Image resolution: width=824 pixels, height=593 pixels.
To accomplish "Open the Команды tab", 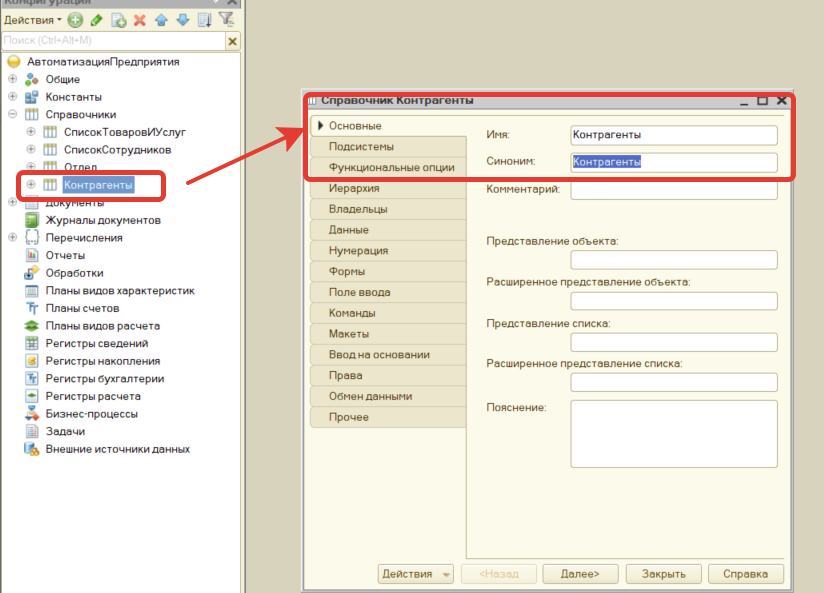I will (x=388, y=313).
